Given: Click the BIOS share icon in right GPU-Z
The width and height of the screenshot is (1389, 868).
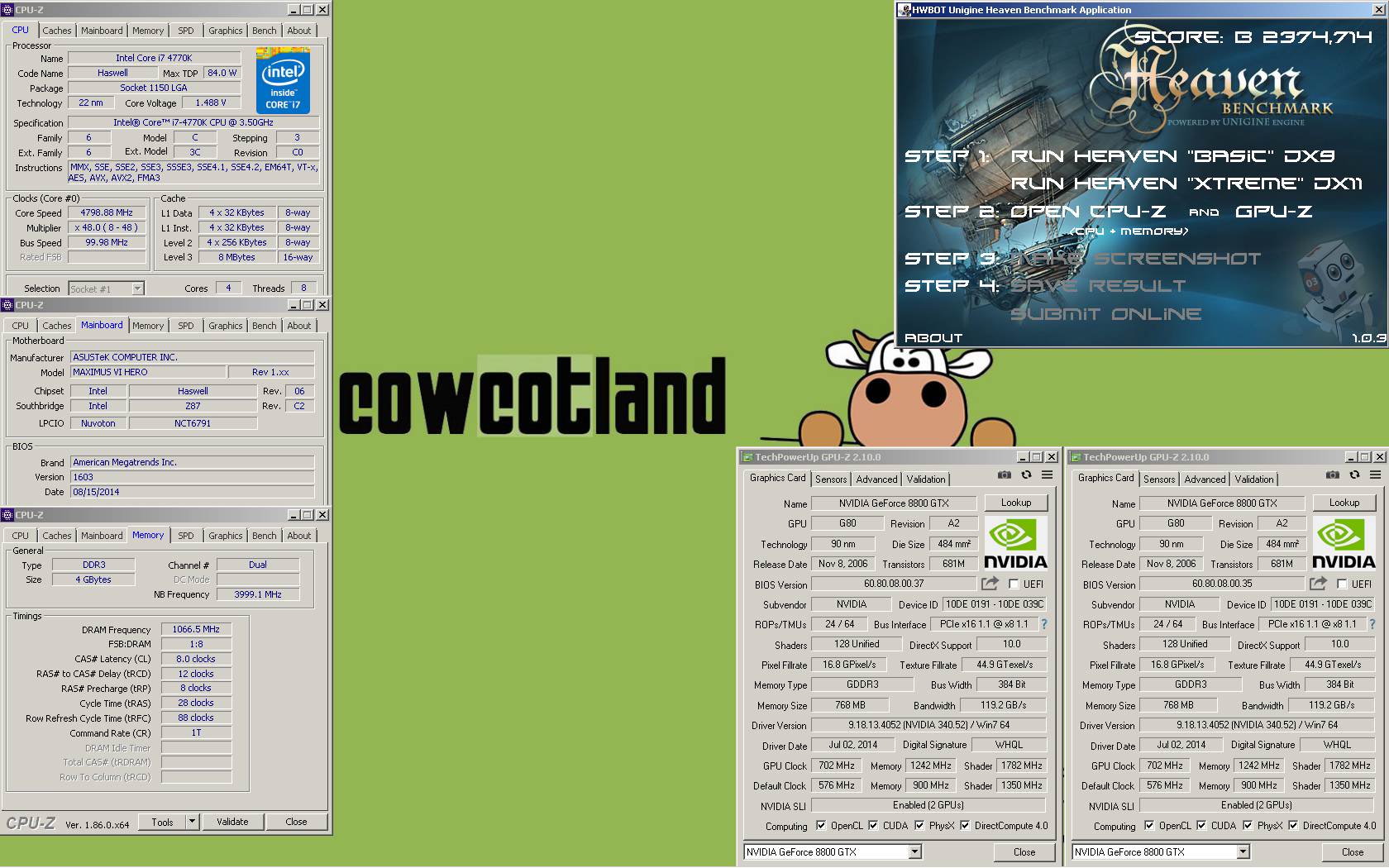Looking at the screenshot, I should point(1318,584).
